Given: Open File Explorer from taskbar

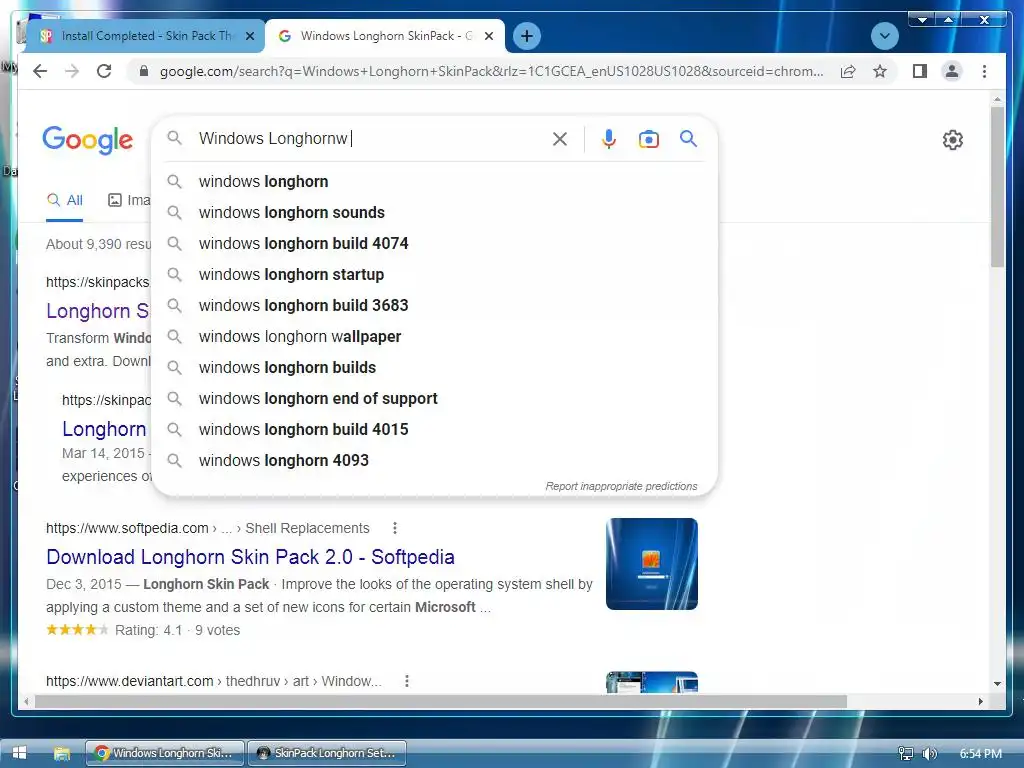Looking at the screenshot, I should click(61, 753).
